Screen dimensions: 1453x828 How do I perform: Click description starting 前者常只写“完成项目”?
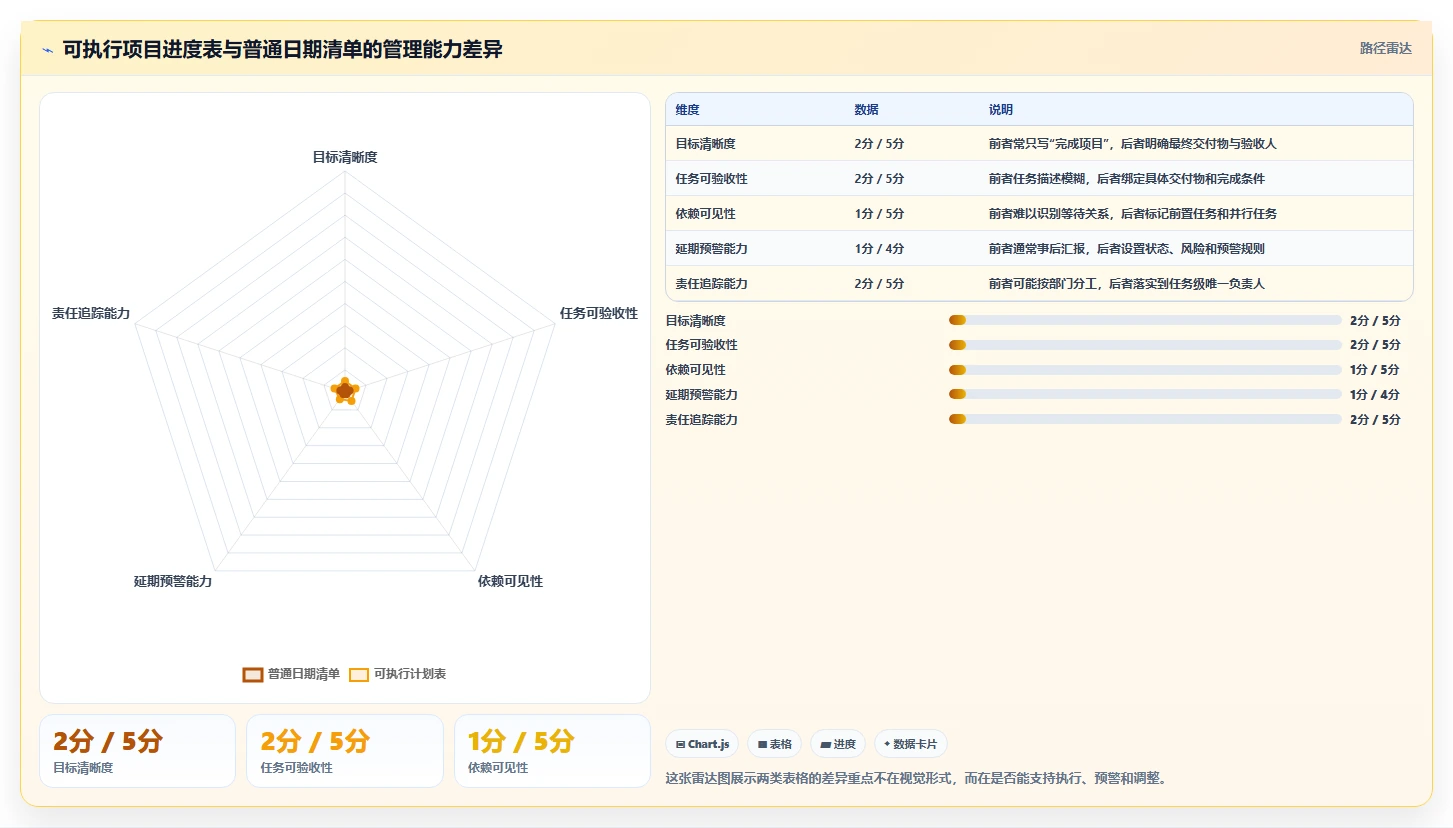[1132, 144]
